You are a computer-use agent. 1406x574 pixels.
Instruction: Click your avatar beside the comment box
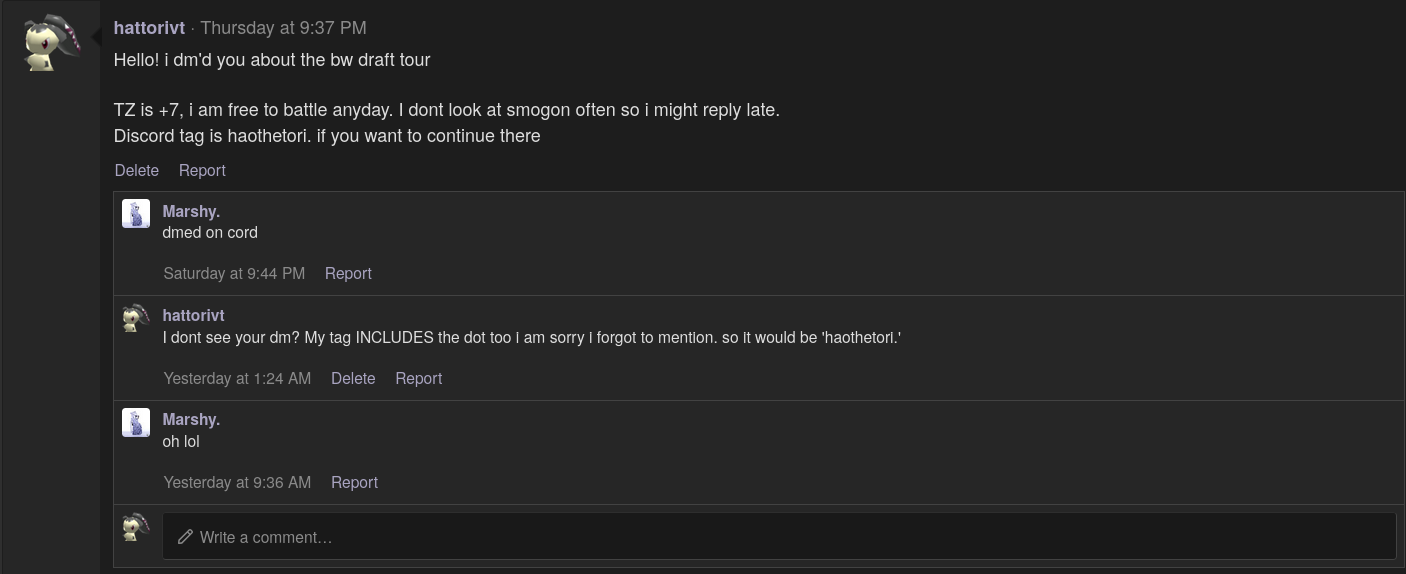(x=136, y=527)
